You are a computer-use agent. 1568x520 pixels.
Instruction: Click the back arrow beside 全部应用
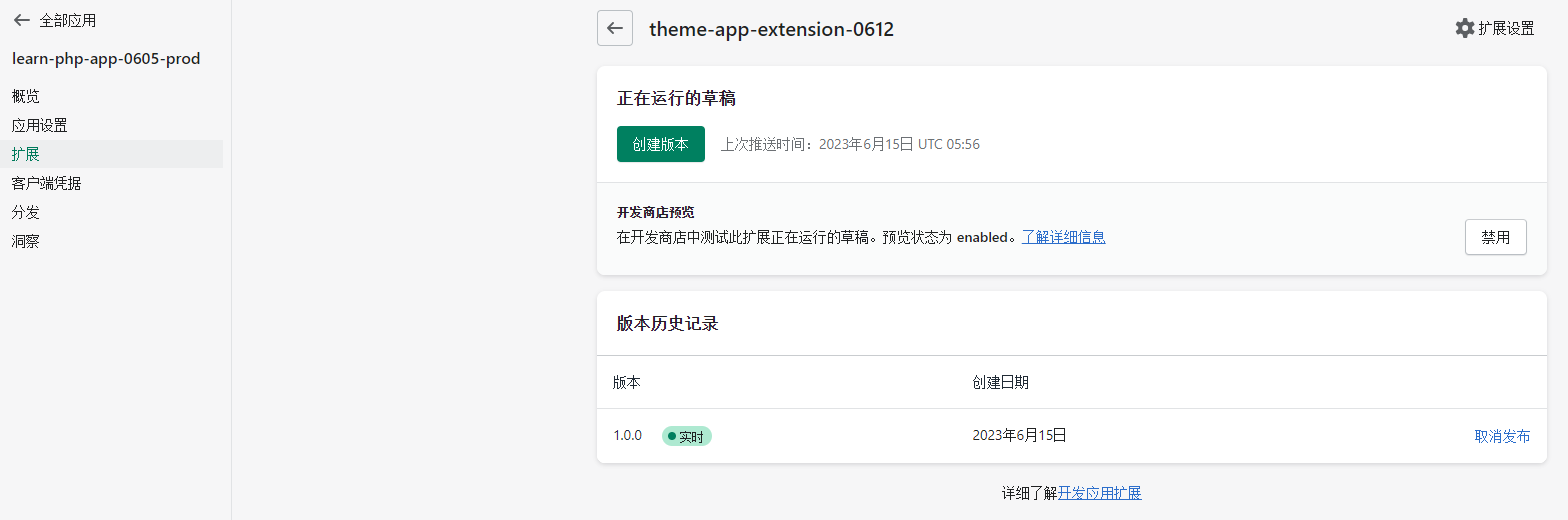coord(21,20)
